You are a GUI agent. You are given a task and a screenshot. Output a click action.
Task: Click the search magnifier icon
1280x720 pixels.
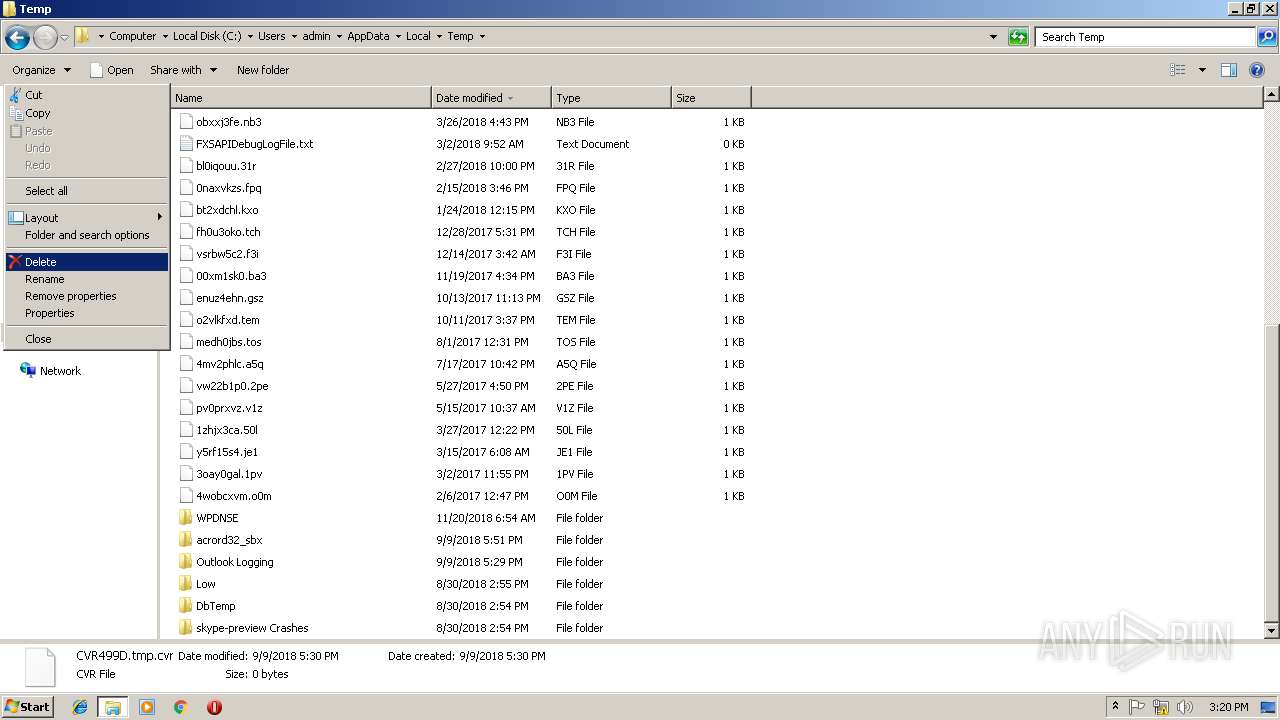point(1266,37)
